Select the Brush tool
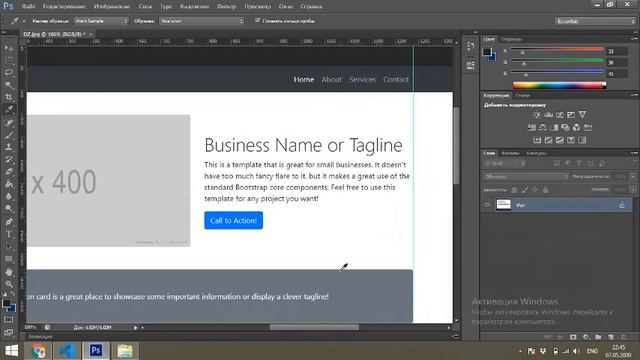 click(x=9, y=135)
